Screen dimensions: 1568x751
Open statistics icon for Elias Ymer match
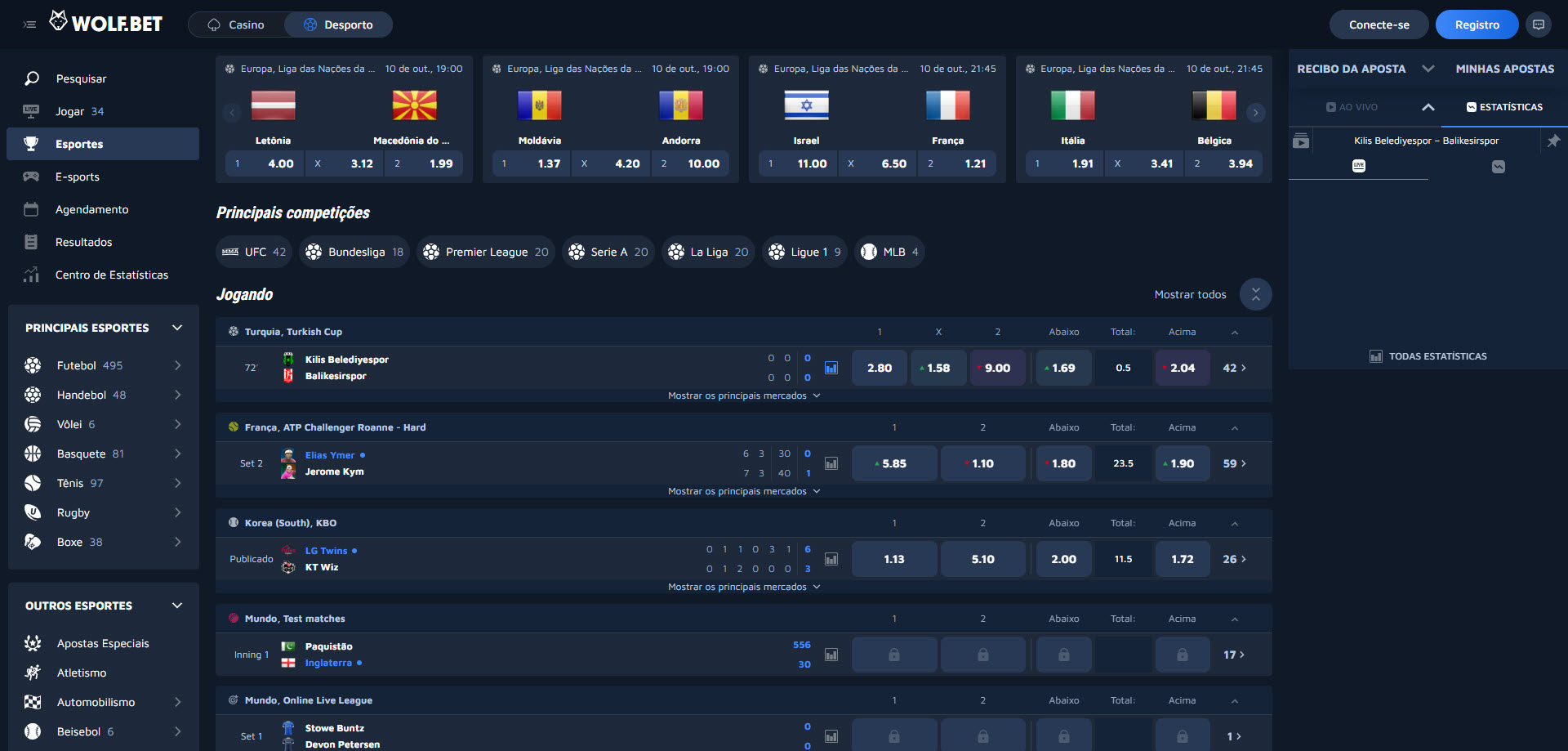point(831,463)
